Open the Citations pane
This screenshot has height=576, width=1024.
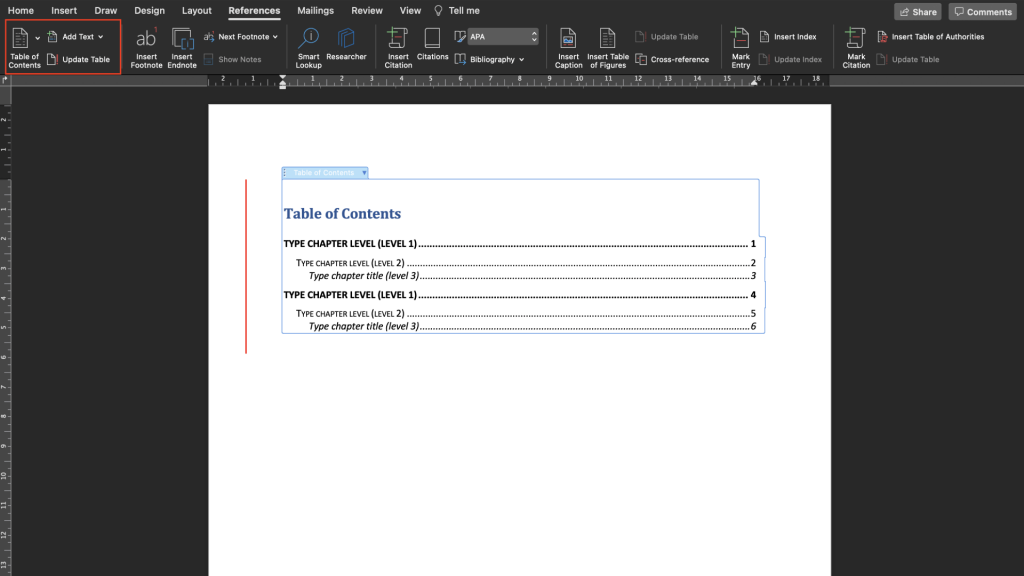432,44
